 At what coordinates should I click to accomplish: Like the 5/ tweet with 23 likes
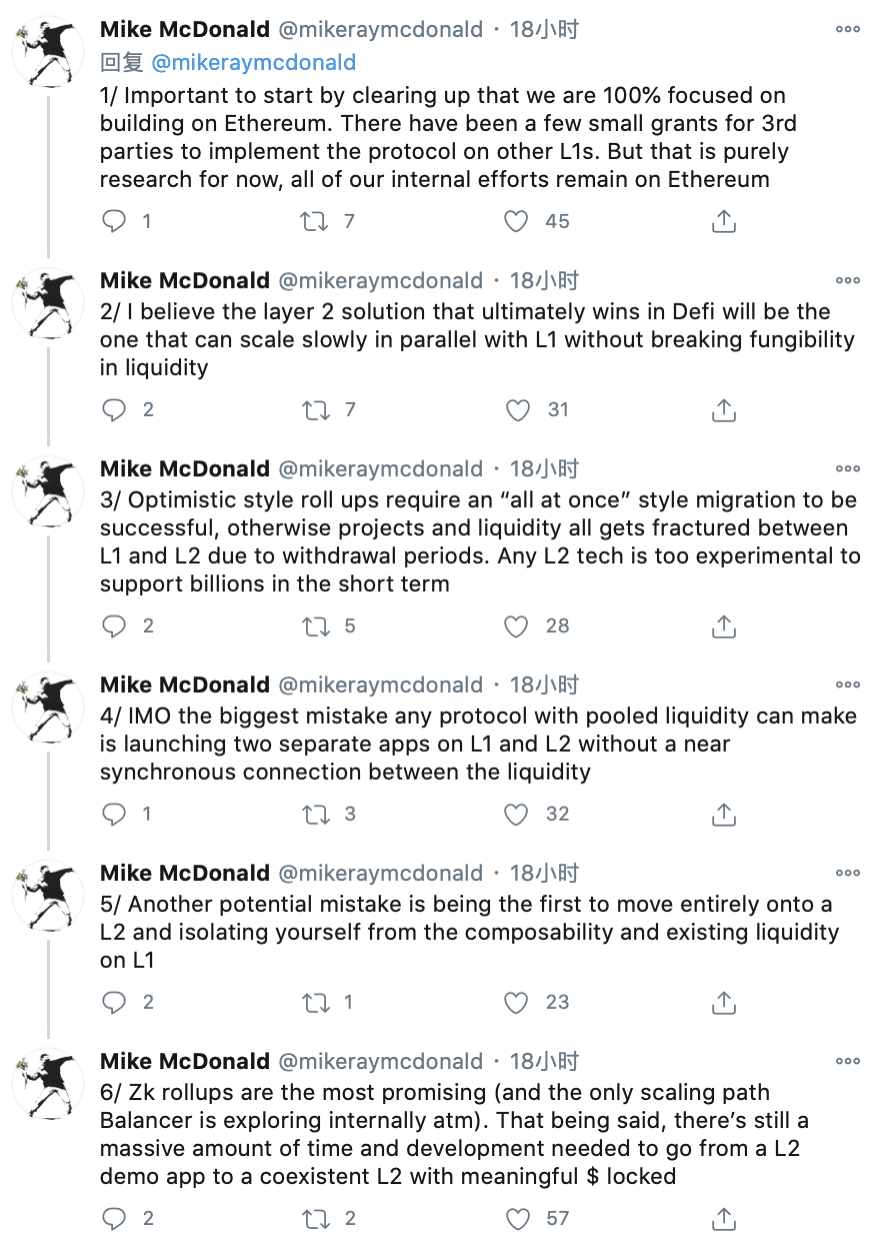tap(518, 1002)
